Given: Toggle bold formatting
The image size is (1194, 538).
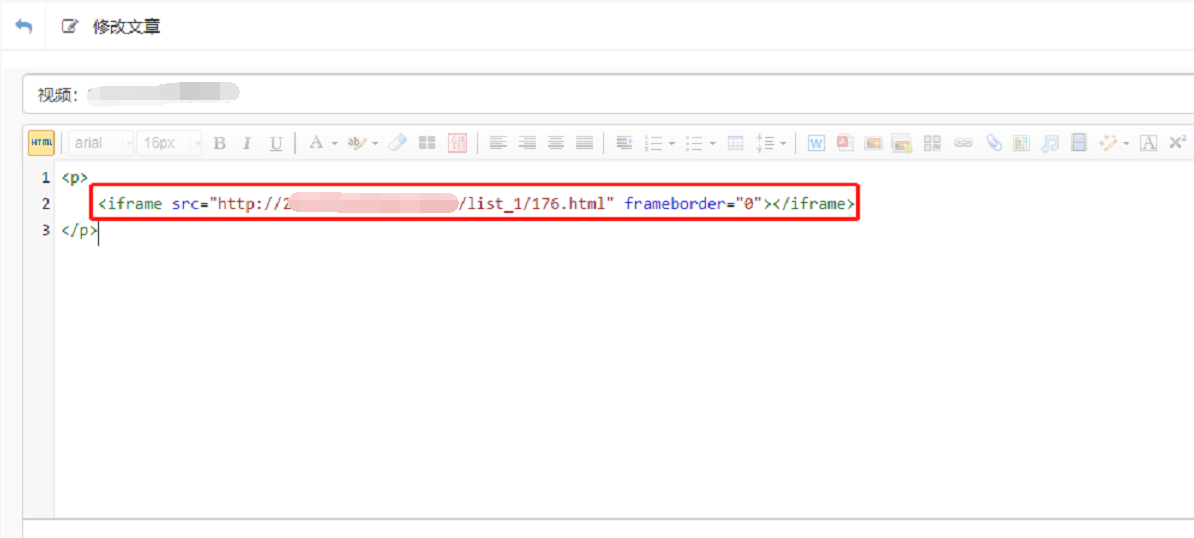Looking at the screenshot, I should point(220,143).
